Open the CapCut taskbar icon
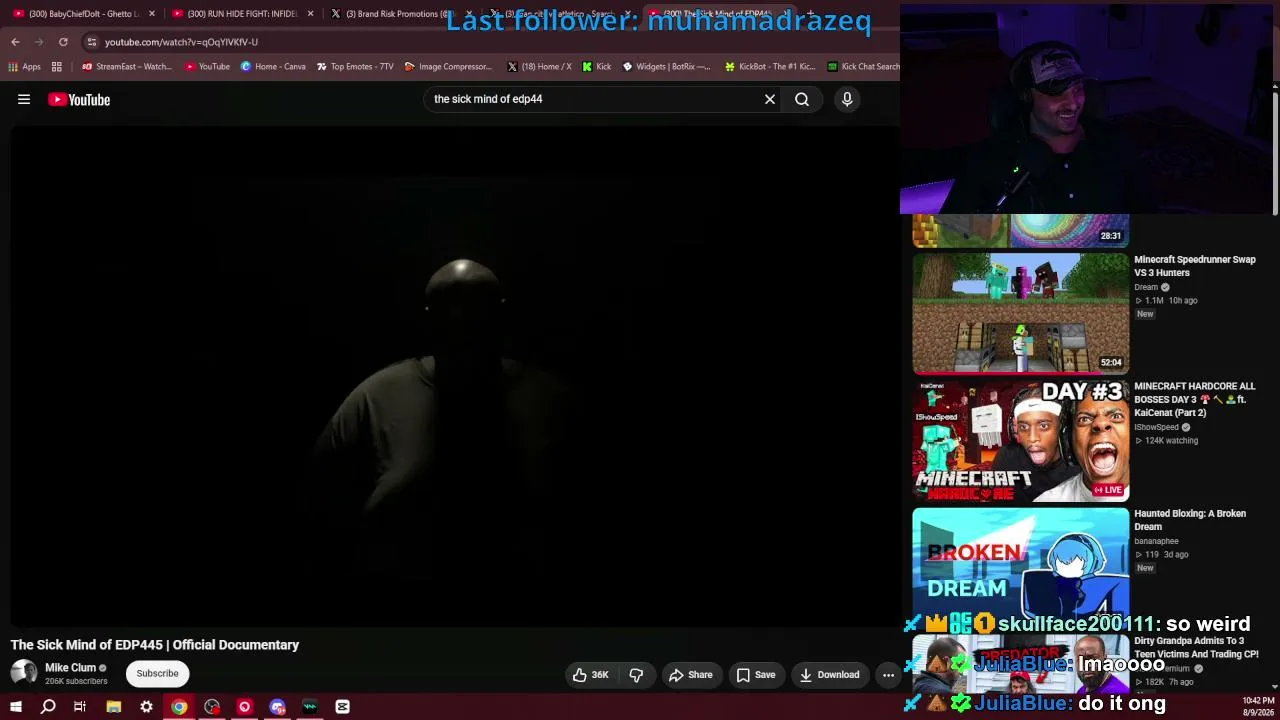Screen dimensions: 1280x720 pyautogui.click(x=342, y=707)
